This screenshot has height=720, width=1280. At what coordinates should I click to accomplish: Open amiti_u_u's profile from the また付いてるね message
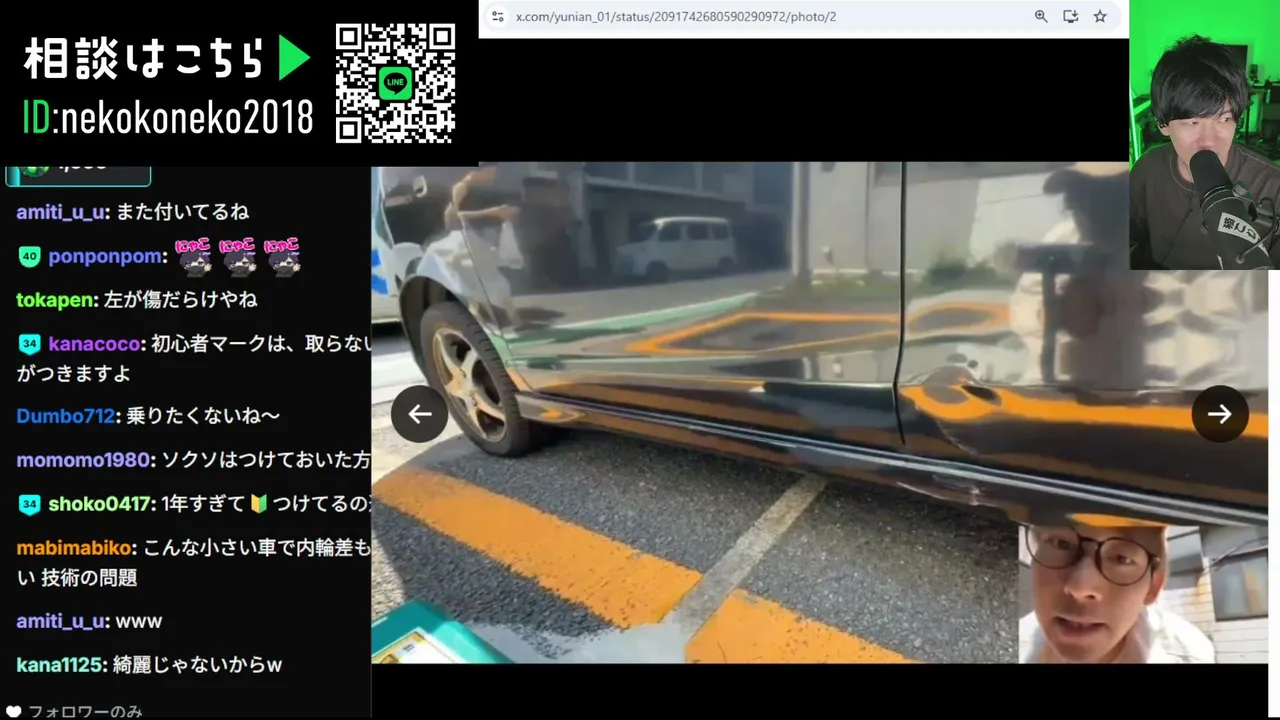click(x=61, y=212)
